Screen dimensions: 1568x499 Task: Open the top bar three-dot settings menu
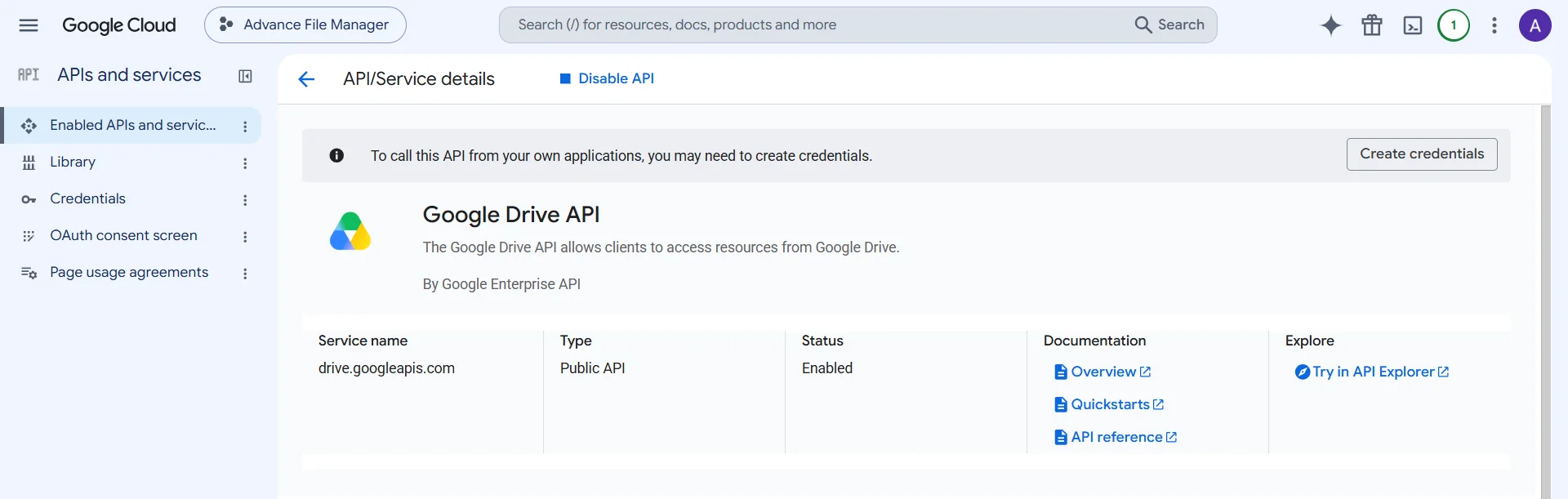[x=1494, y=25]
